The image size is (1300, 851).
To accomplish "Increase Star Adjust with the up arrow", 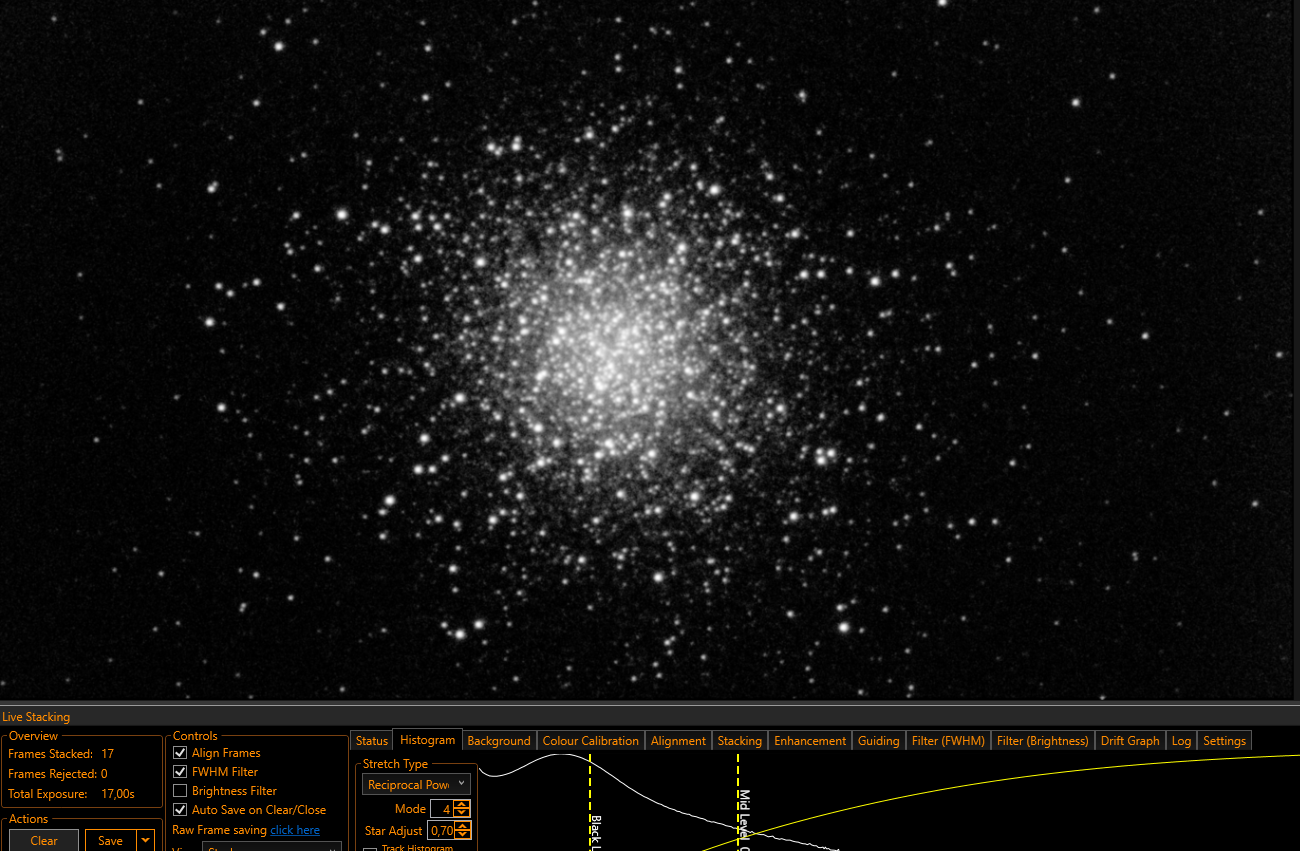I will tap(461, 826).
